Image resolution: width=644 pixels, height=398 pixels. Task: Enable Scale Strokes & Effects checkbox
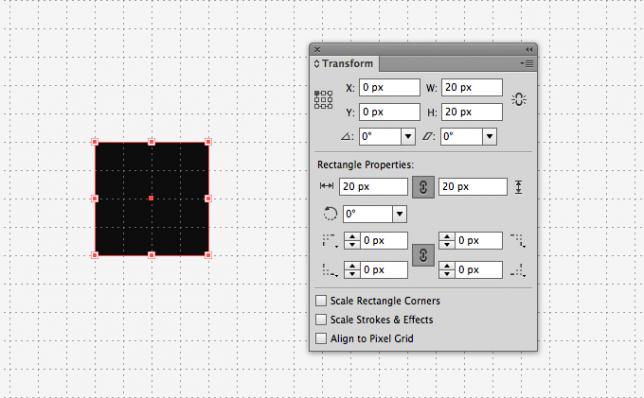(321, 320)
